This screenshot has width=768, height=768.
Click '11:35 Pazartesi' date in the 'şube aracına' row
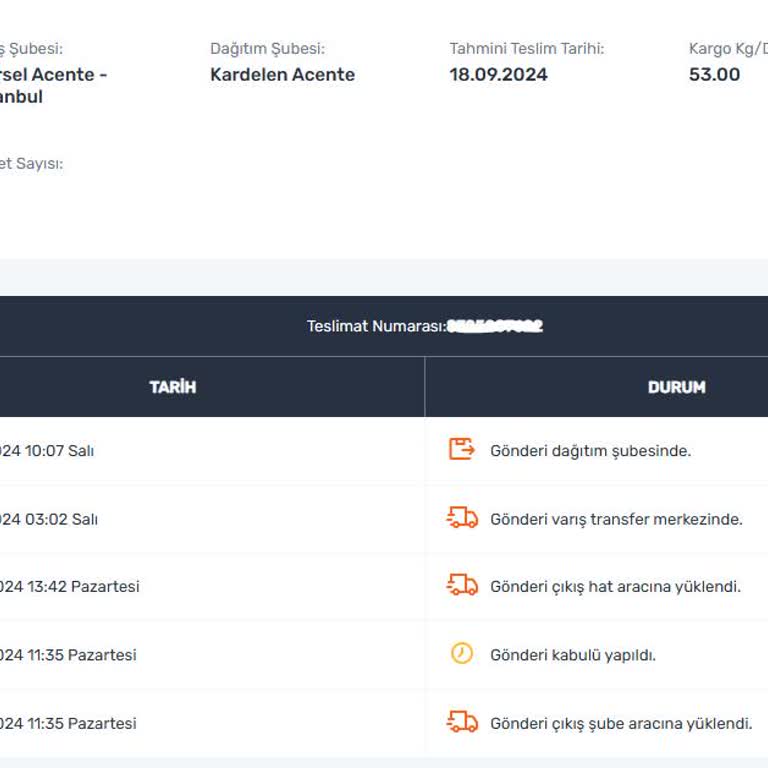[68, 723]
